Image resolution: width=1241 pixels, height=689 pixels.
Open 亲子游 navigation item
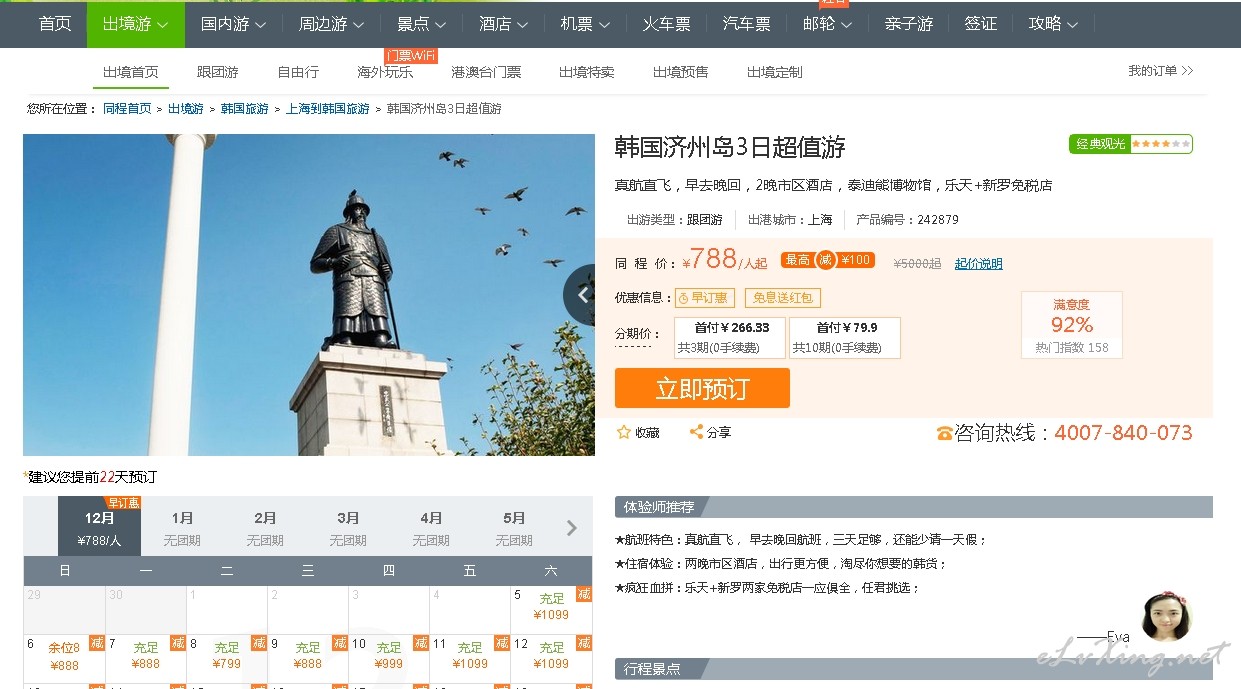click(909, 24)
